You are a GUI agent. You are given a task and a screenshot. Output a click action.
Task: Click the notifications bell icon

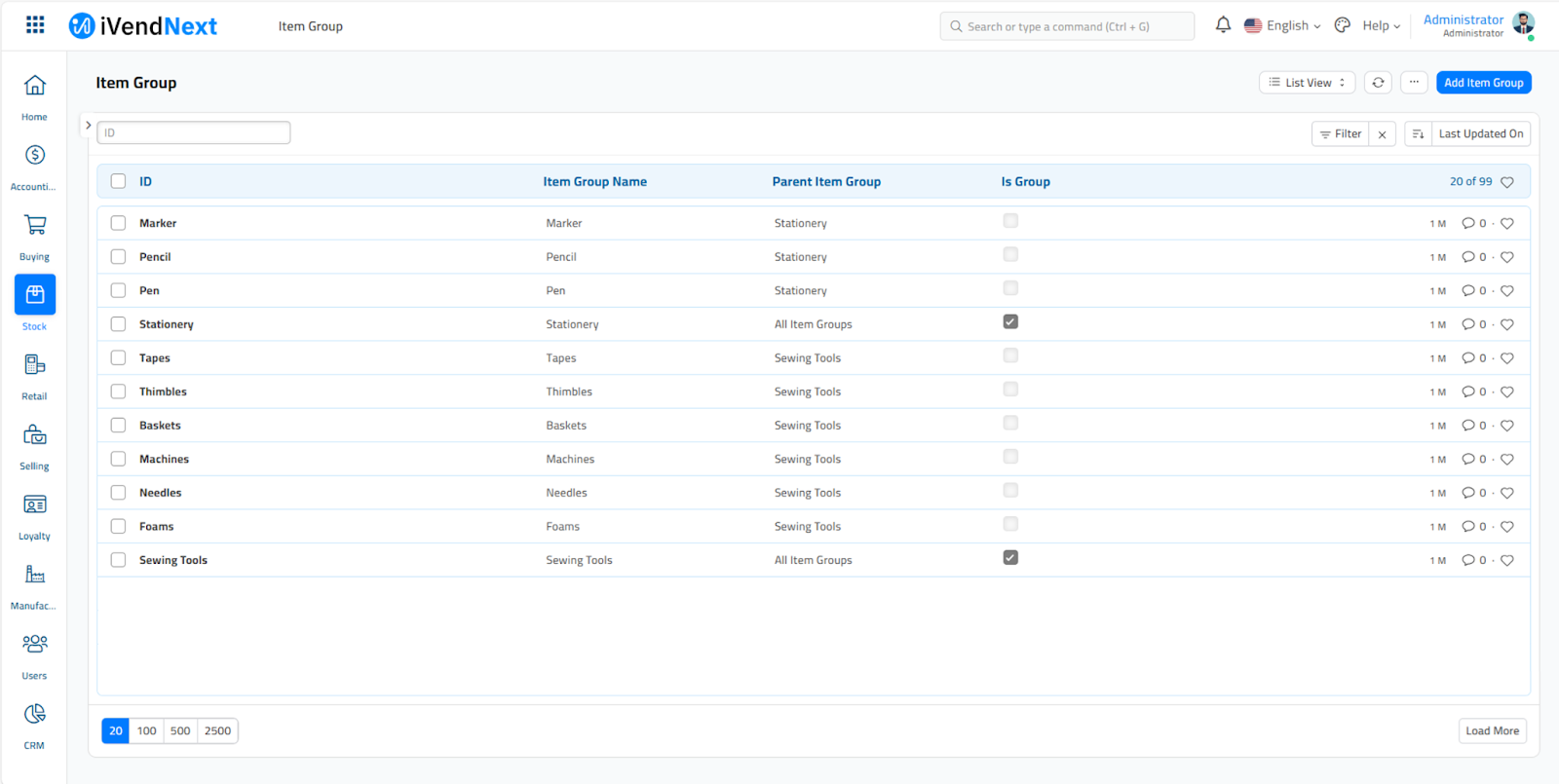click(1223, 25)
